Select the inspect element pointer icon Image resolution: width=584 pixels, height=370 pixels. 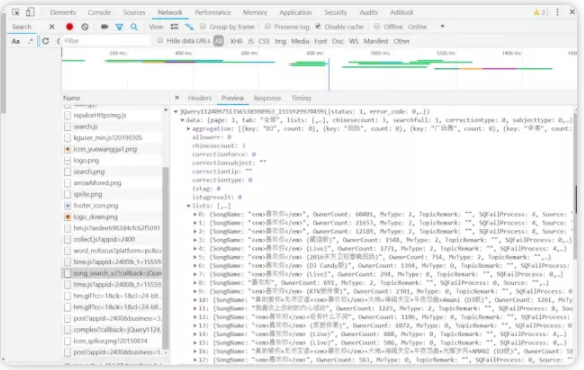[16, 12]
